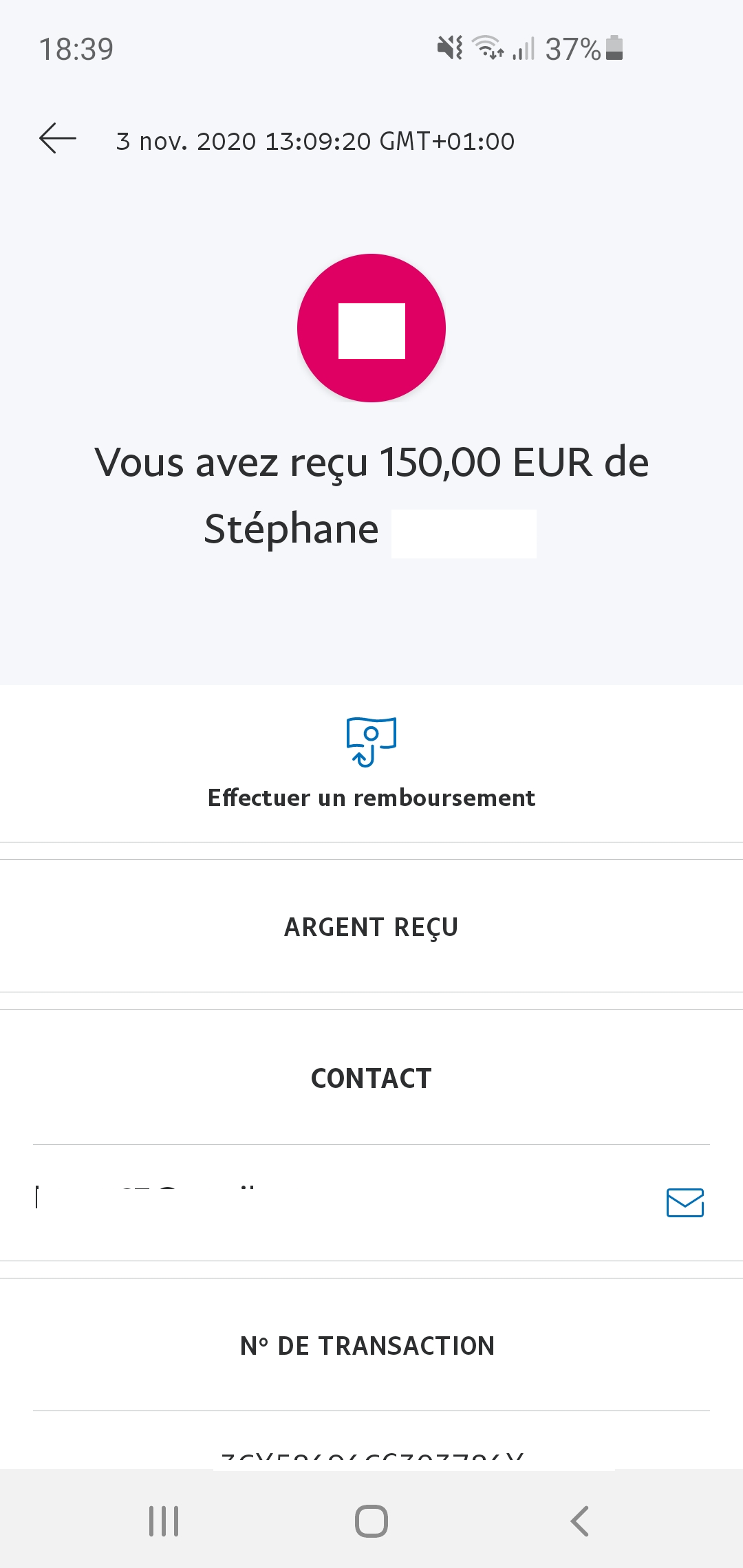
Task: Tap the battery icon in status bar
Action: click(614, 48)
